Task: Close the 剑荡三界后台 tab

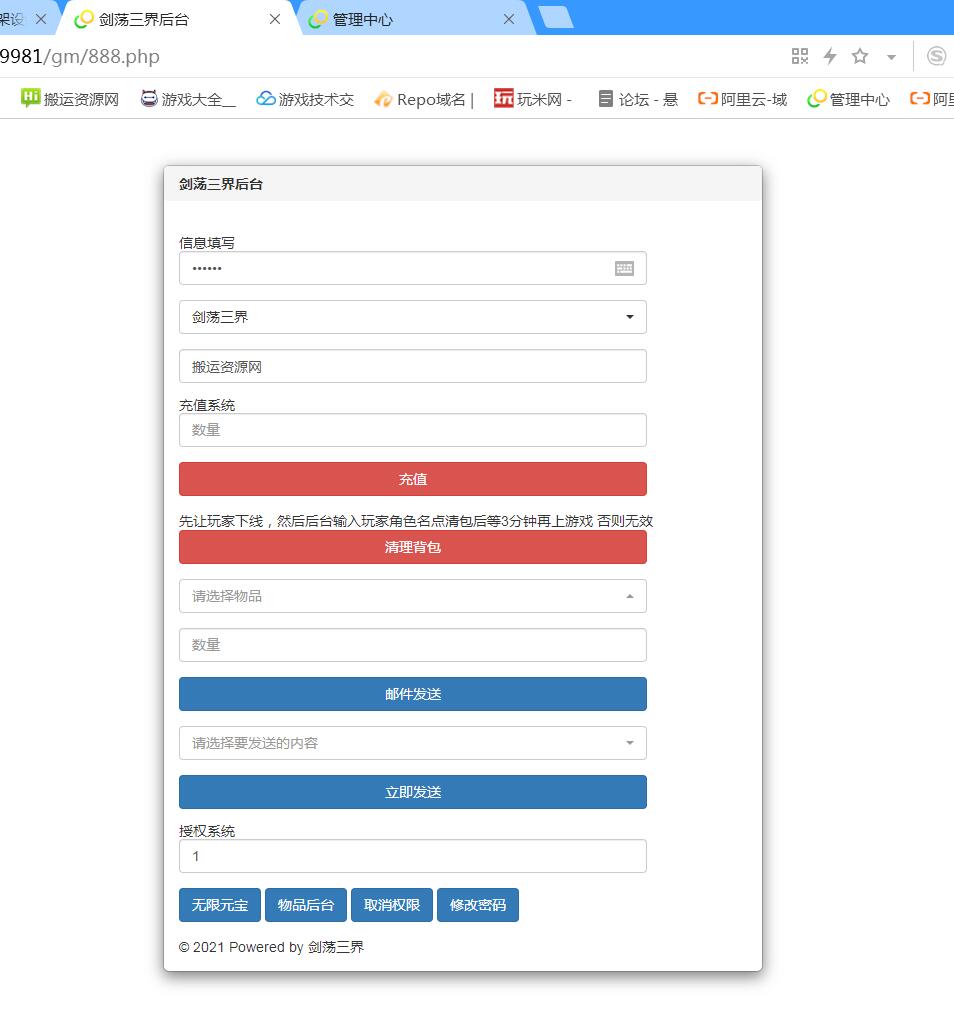Action: pos(275,19)
